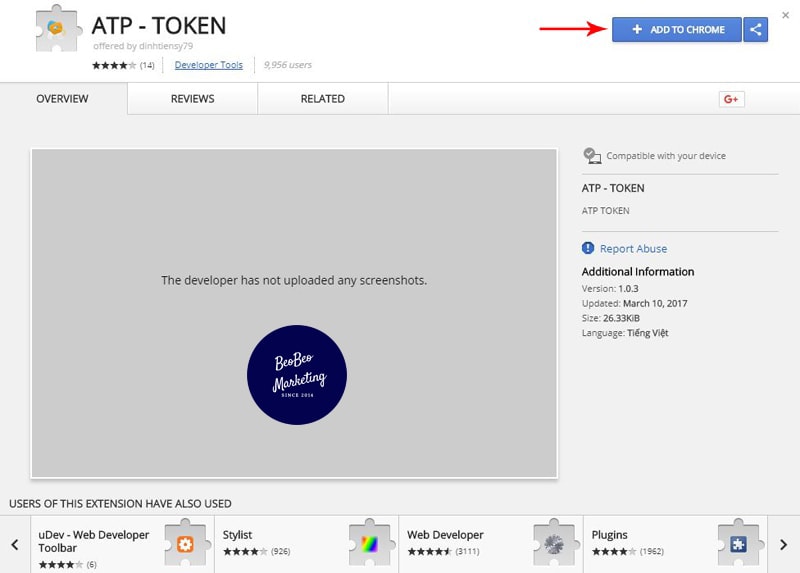
Task: Open the Developer Tools category link
Action: (x=209, y=65)
